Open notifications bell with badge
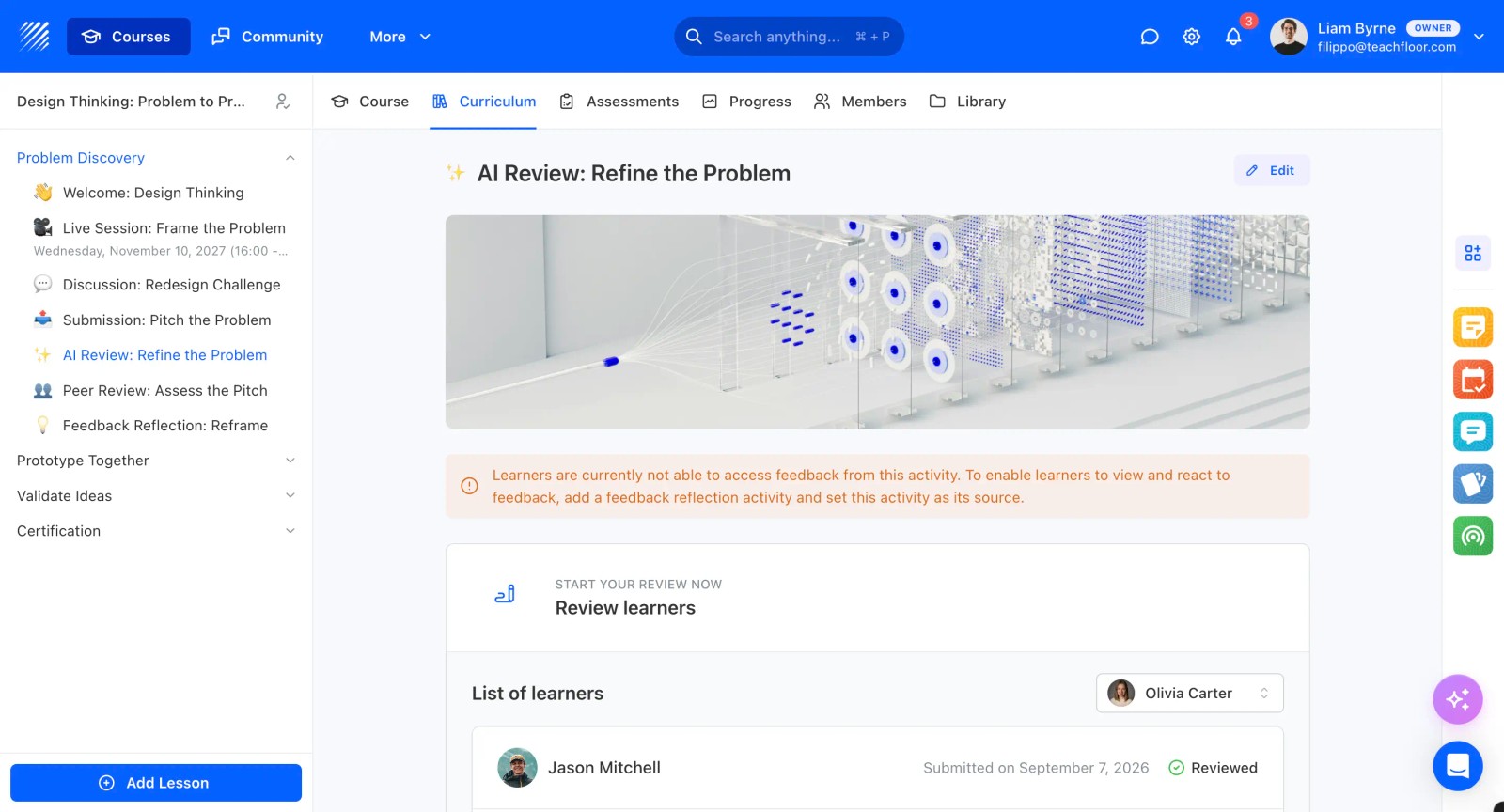Image resolution: width=1504 pixels, height=812 pixels. [x=1233, y=37]
